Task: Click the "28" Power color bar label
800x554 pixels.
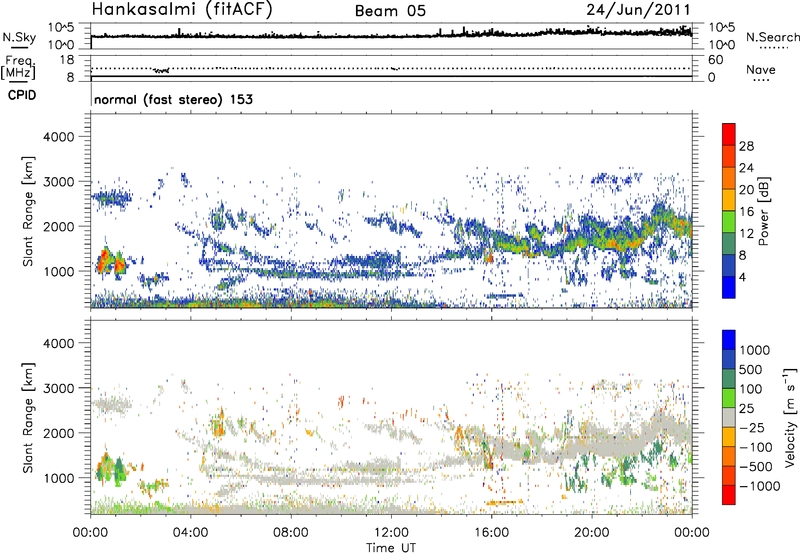Action: coord(746,146)
